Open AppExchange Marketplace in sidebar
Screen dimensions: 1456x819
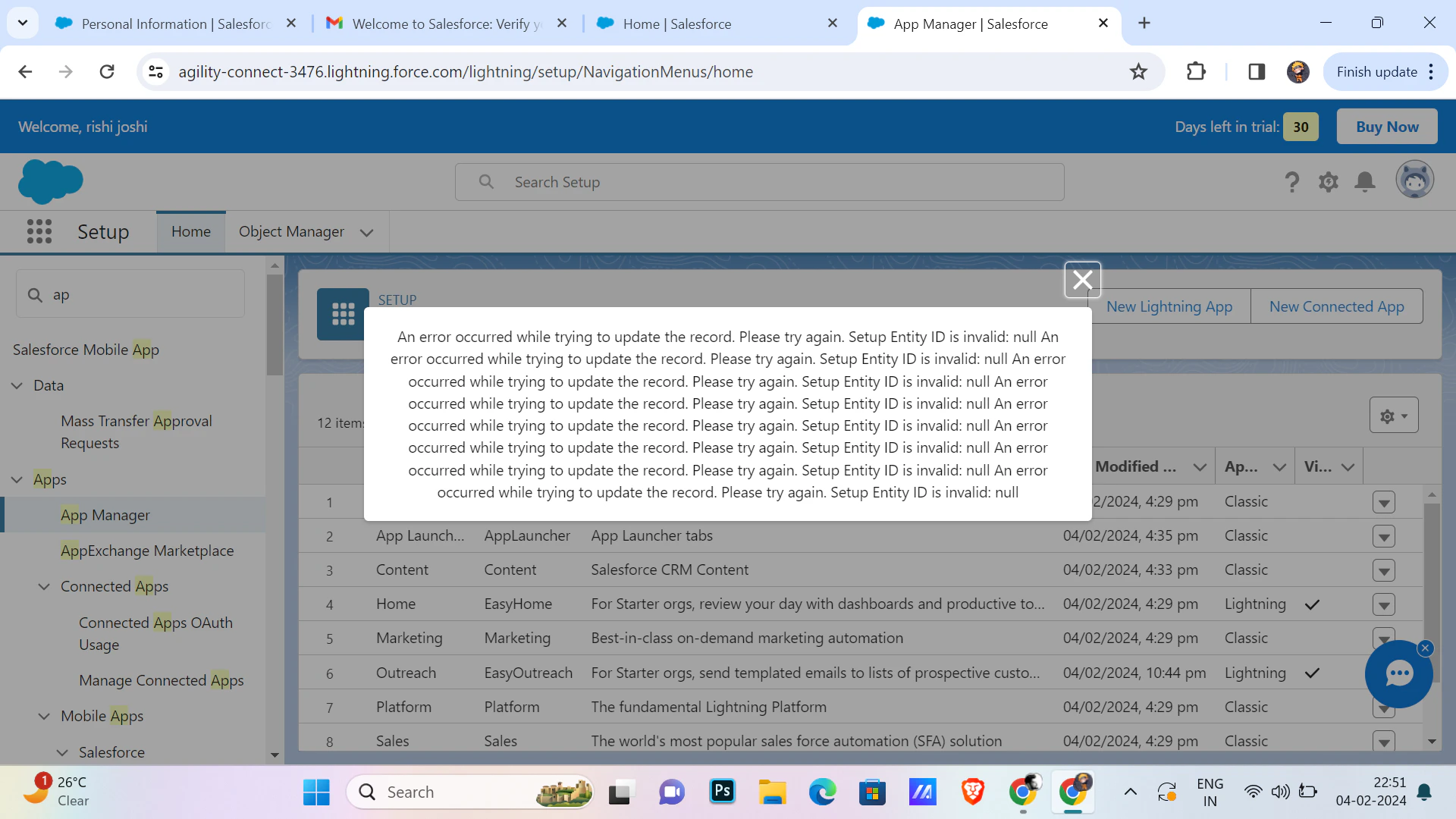(147, 551)
